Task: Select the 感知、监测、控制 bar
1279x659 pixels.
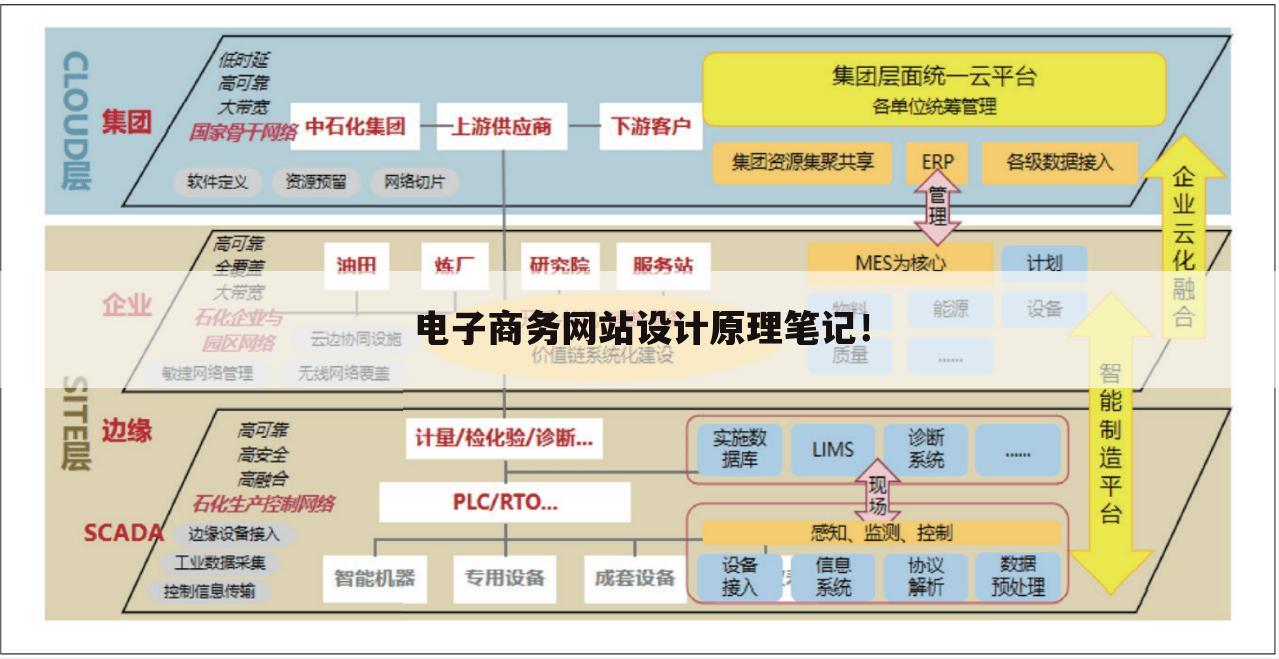Action: click(881, 533)
